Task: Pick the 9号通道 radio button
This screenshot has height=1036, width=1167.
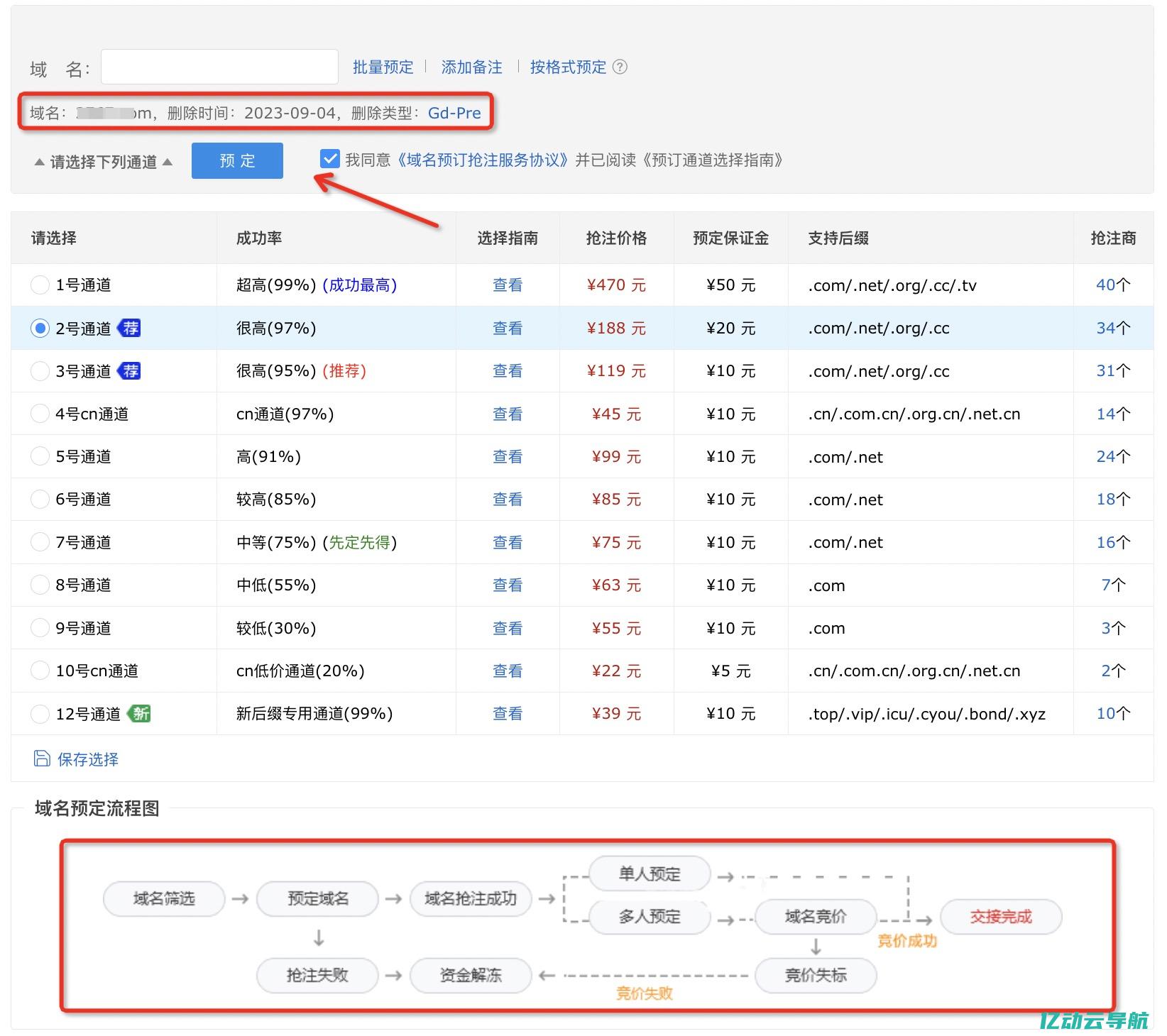Action: (x=40, y=628)
